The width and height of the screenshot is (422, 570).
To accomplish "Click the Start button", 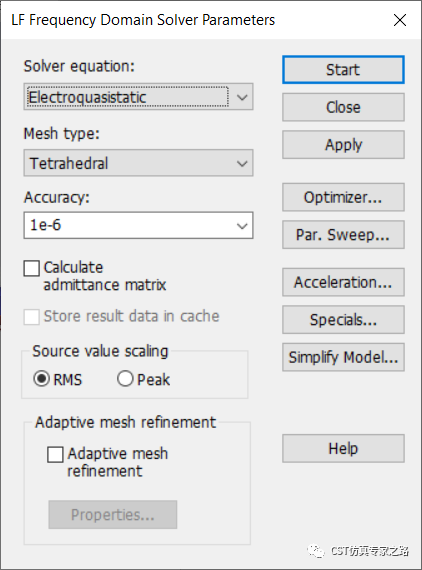I will pyautogui.click(x=343, y=70).
